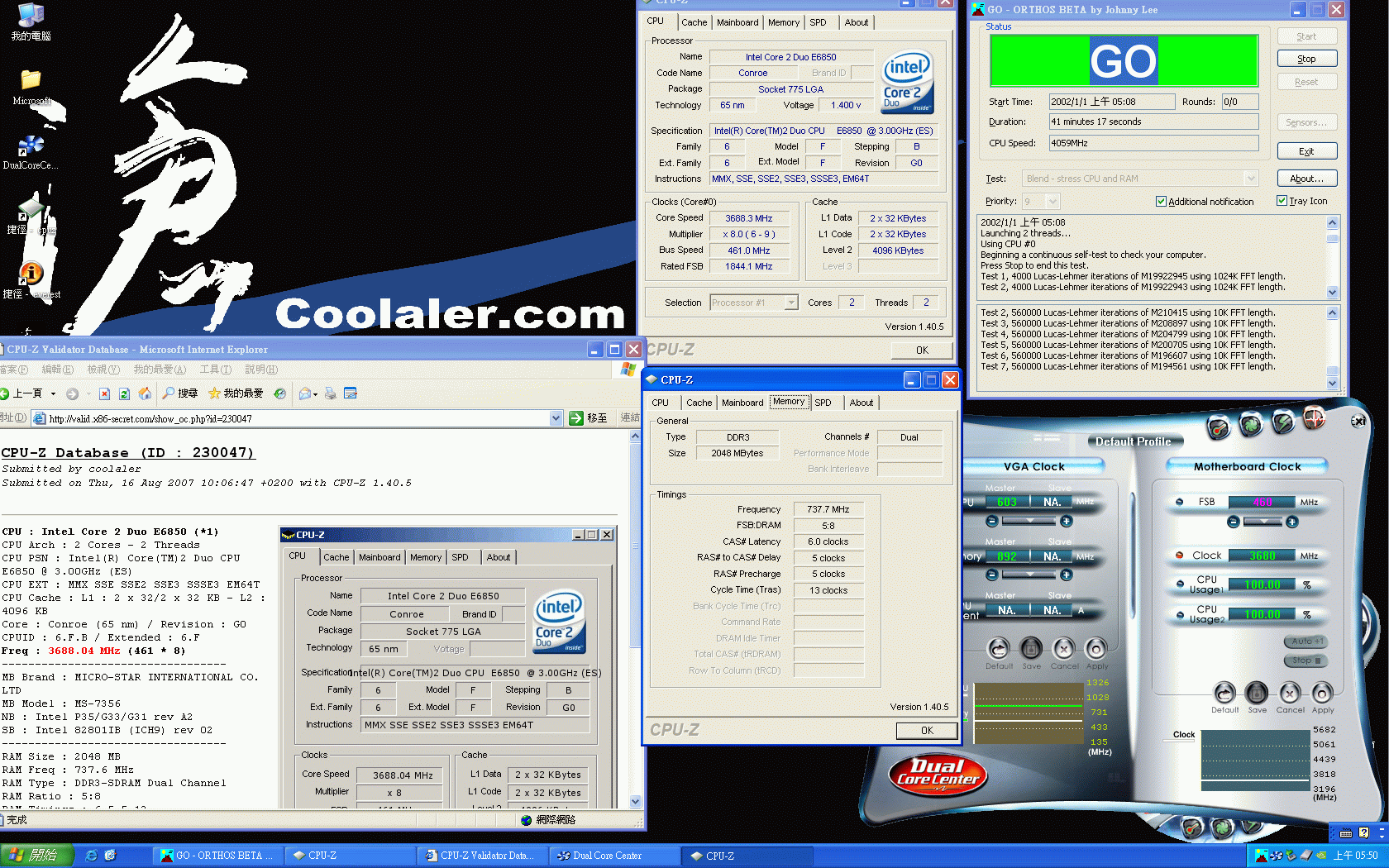This screenshot has width=1389, height=868.
Task: Click the Windows 開始 Start button
Action: tap(37, 856)
